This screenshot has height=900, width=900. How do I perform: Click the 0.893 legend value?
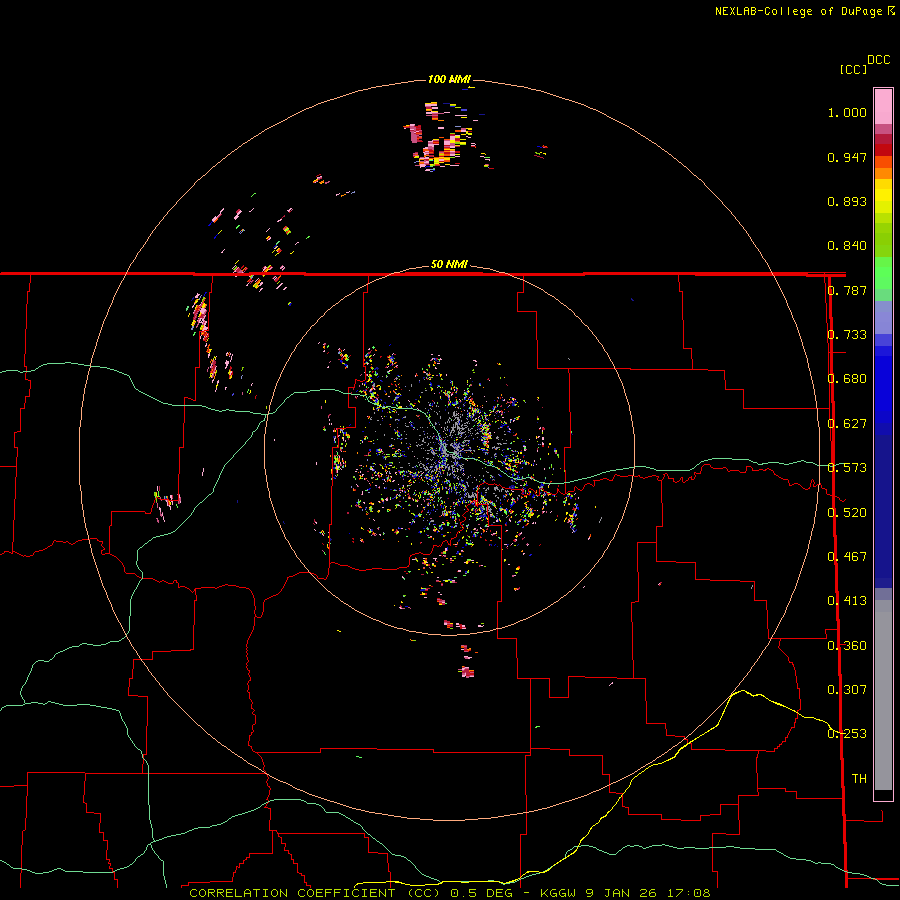coord(847,201)
